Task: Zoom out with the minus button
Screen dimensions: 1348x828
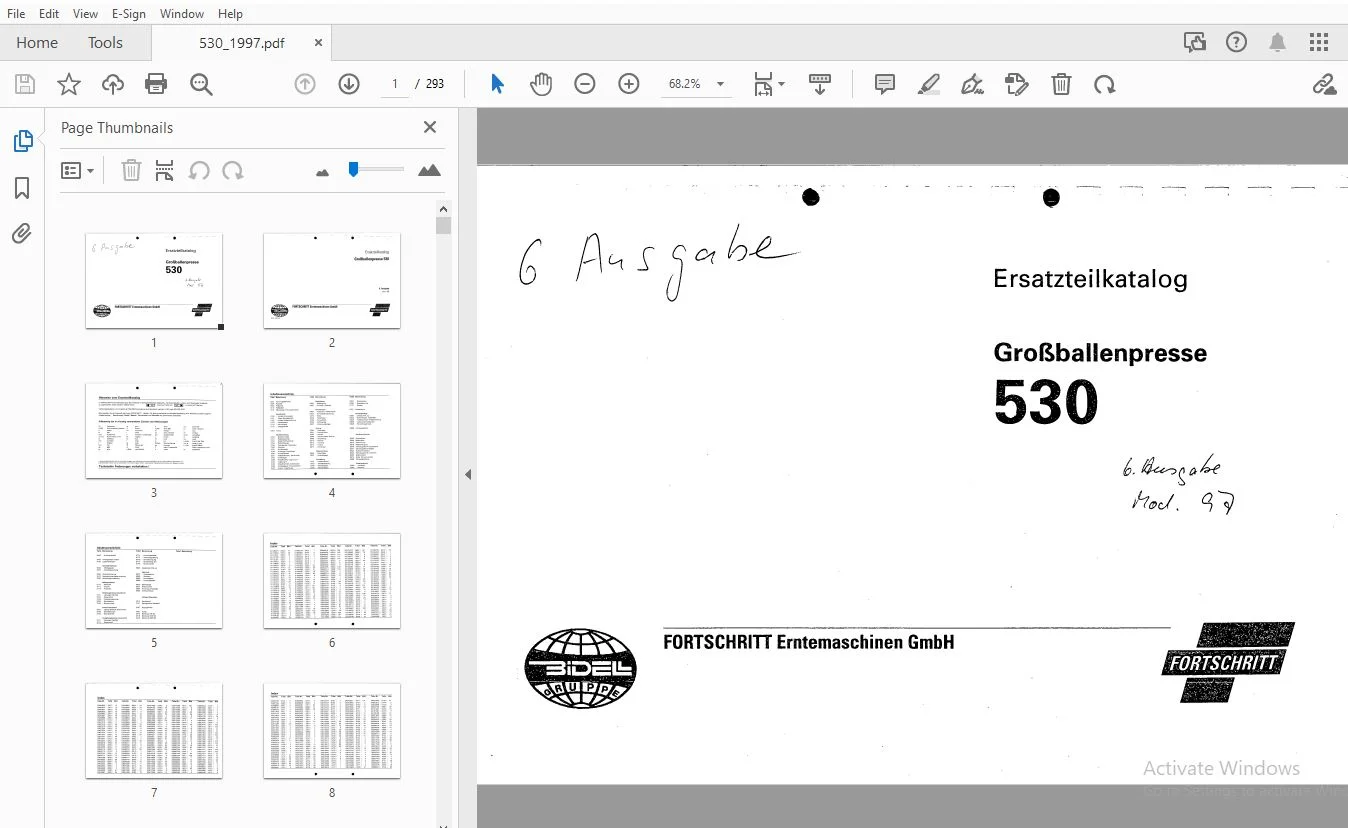Action: click(585, 84)
